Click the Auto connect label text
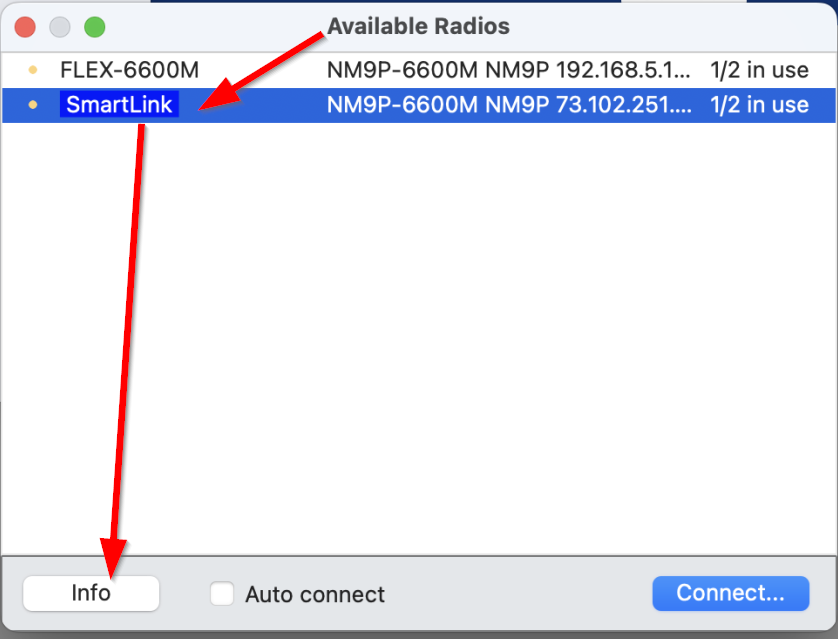The width and height of the screenshot is (838, 639). coord(315,594)
